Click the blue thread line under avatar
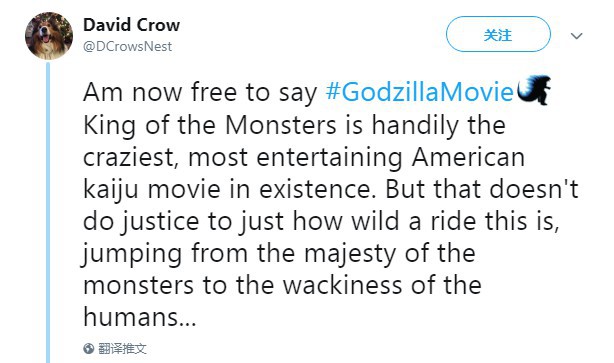Viewport: 614px width, 363px height. click(x=48, y=212)
